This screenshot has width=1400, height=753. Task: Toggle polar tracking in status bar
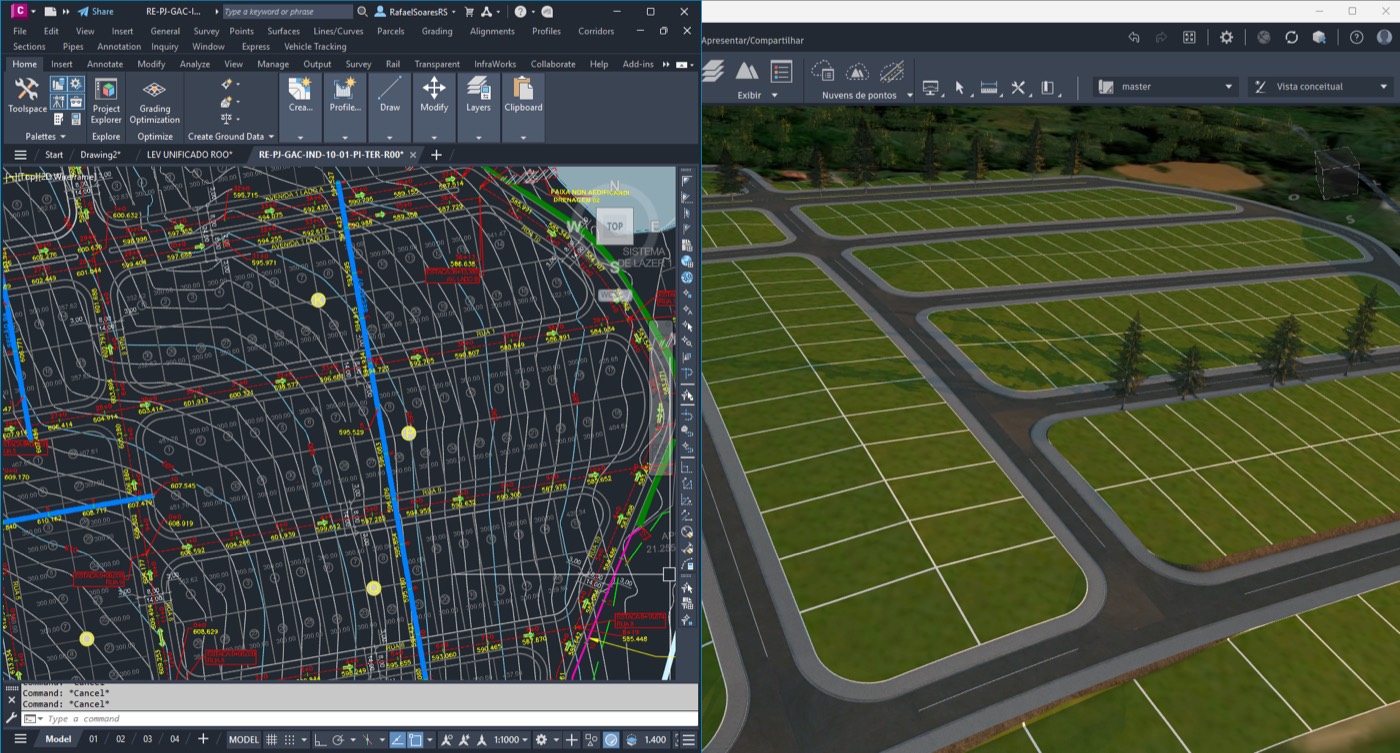coord(338,740)
